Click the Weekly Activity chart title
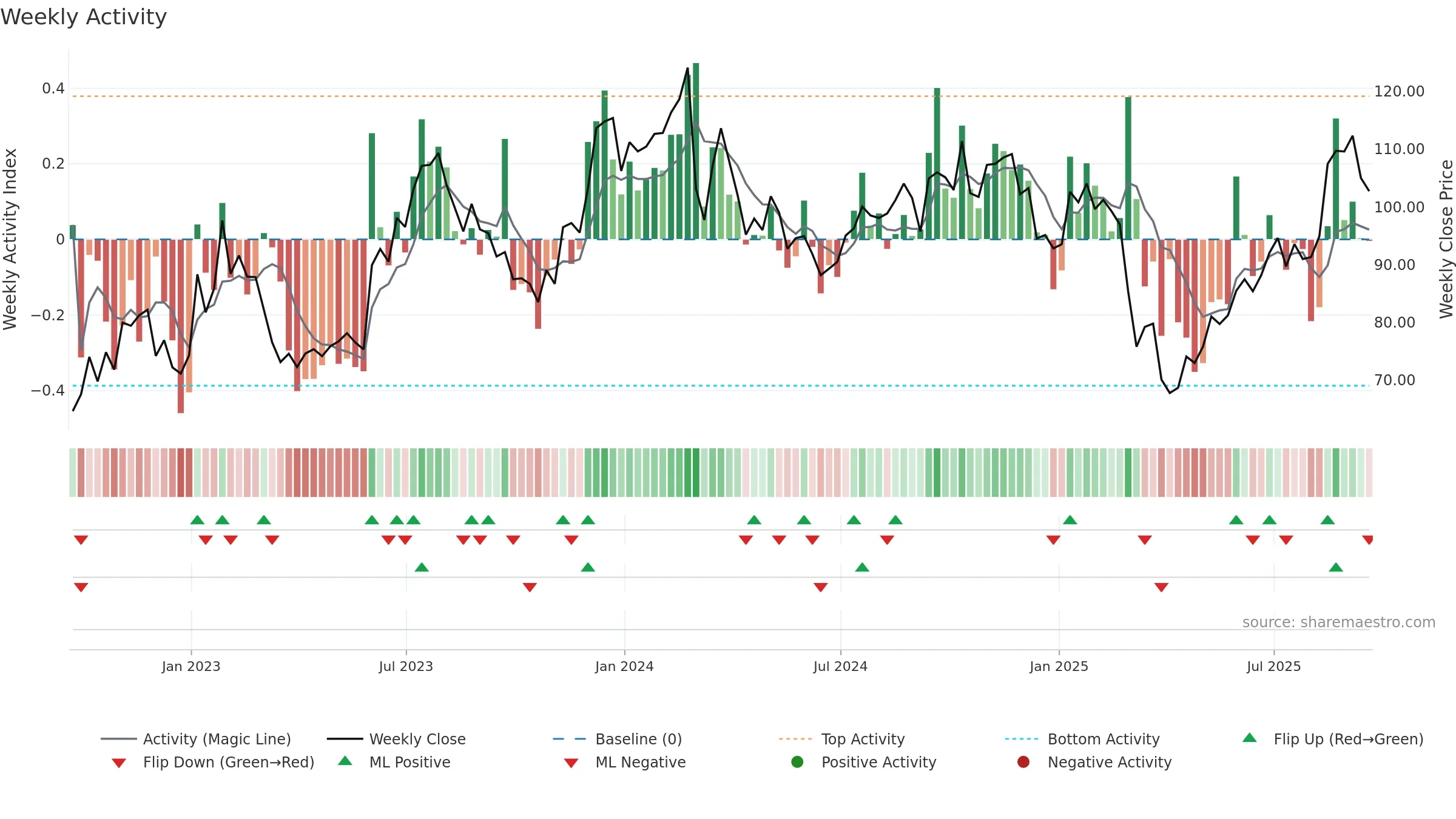 click(84, 17)
